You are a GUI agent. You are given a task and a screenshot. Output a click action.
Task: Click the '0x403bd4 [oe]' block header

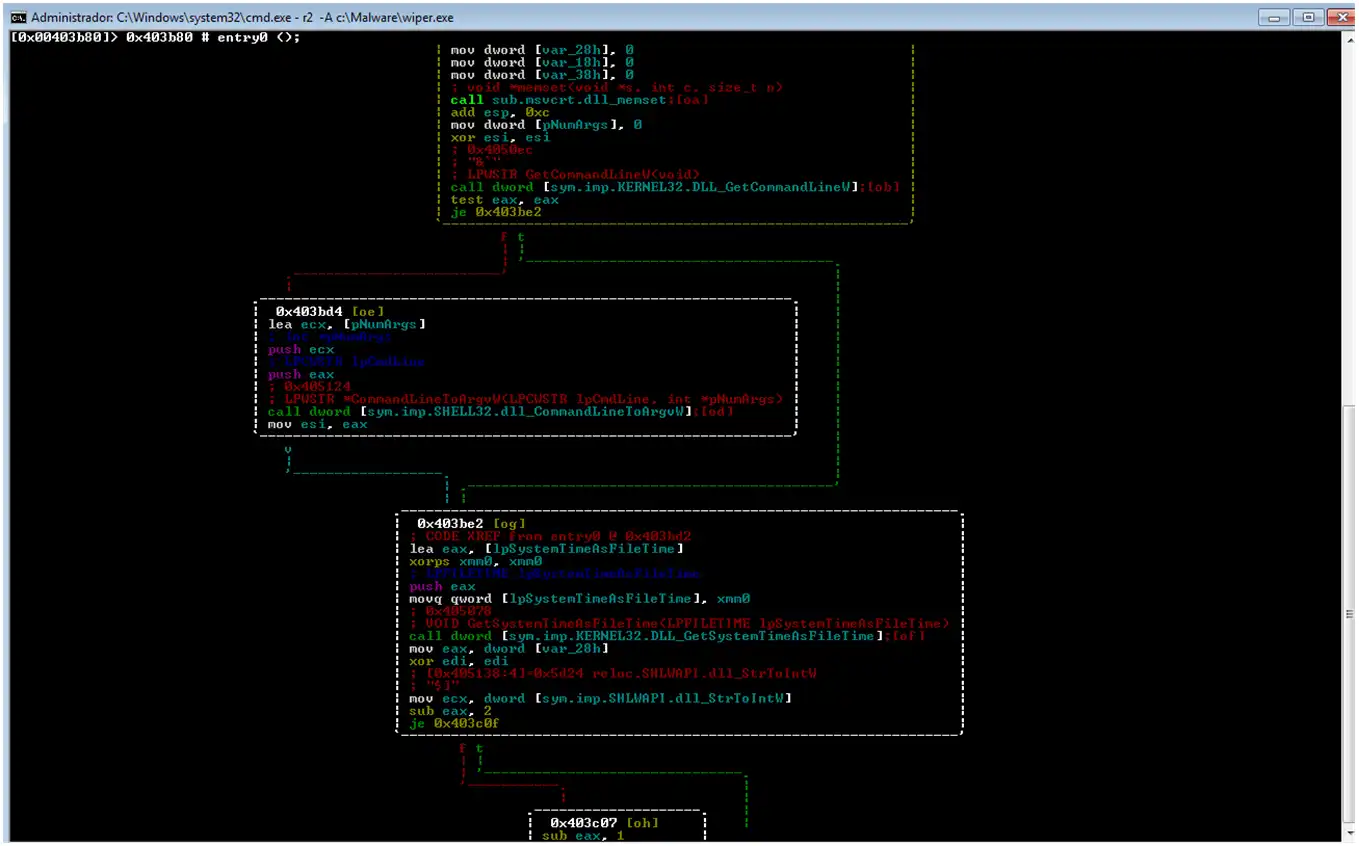(329, 312)
